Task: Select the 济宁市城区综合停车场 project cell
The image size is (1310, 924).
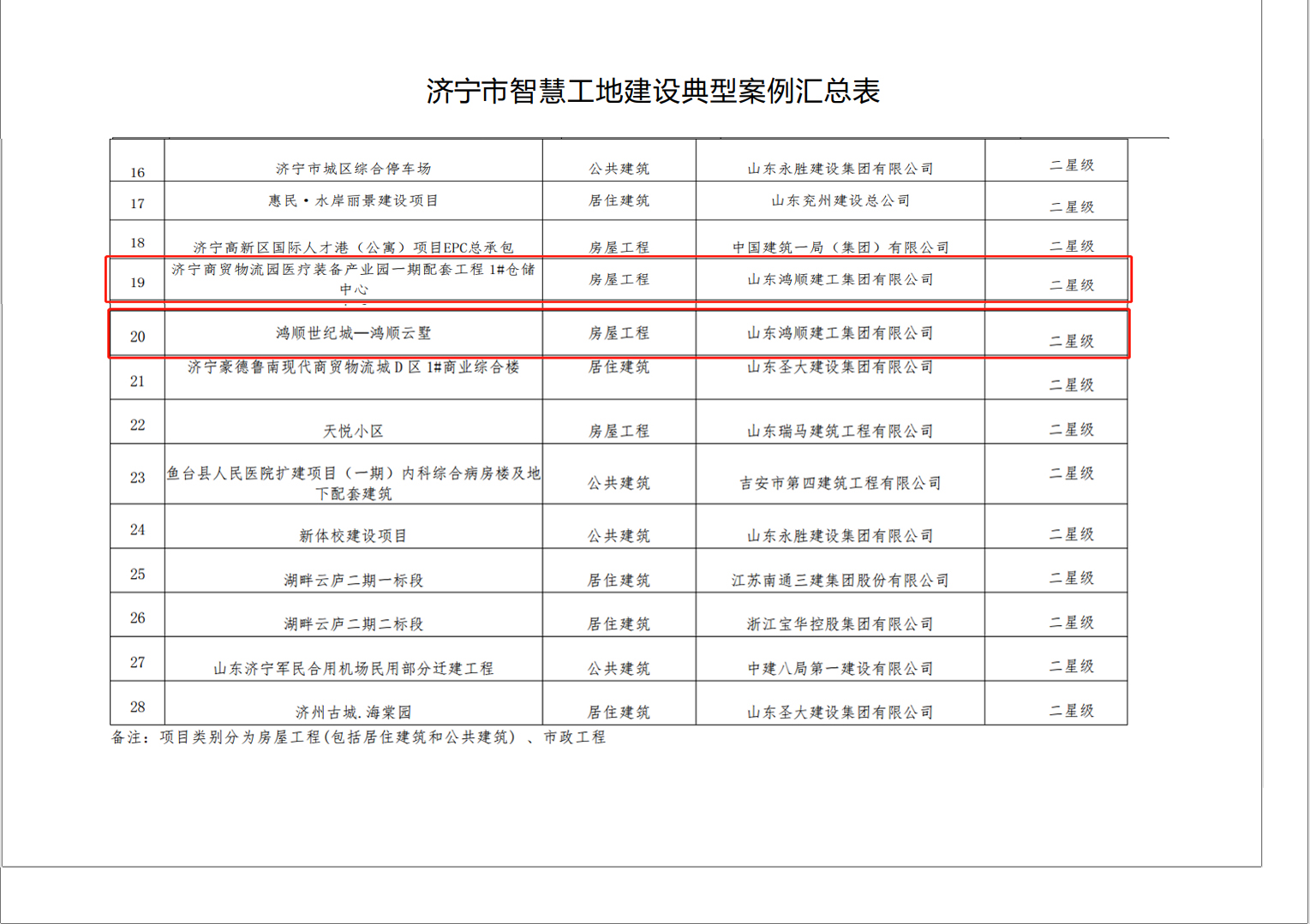Action: pos(353,169)
